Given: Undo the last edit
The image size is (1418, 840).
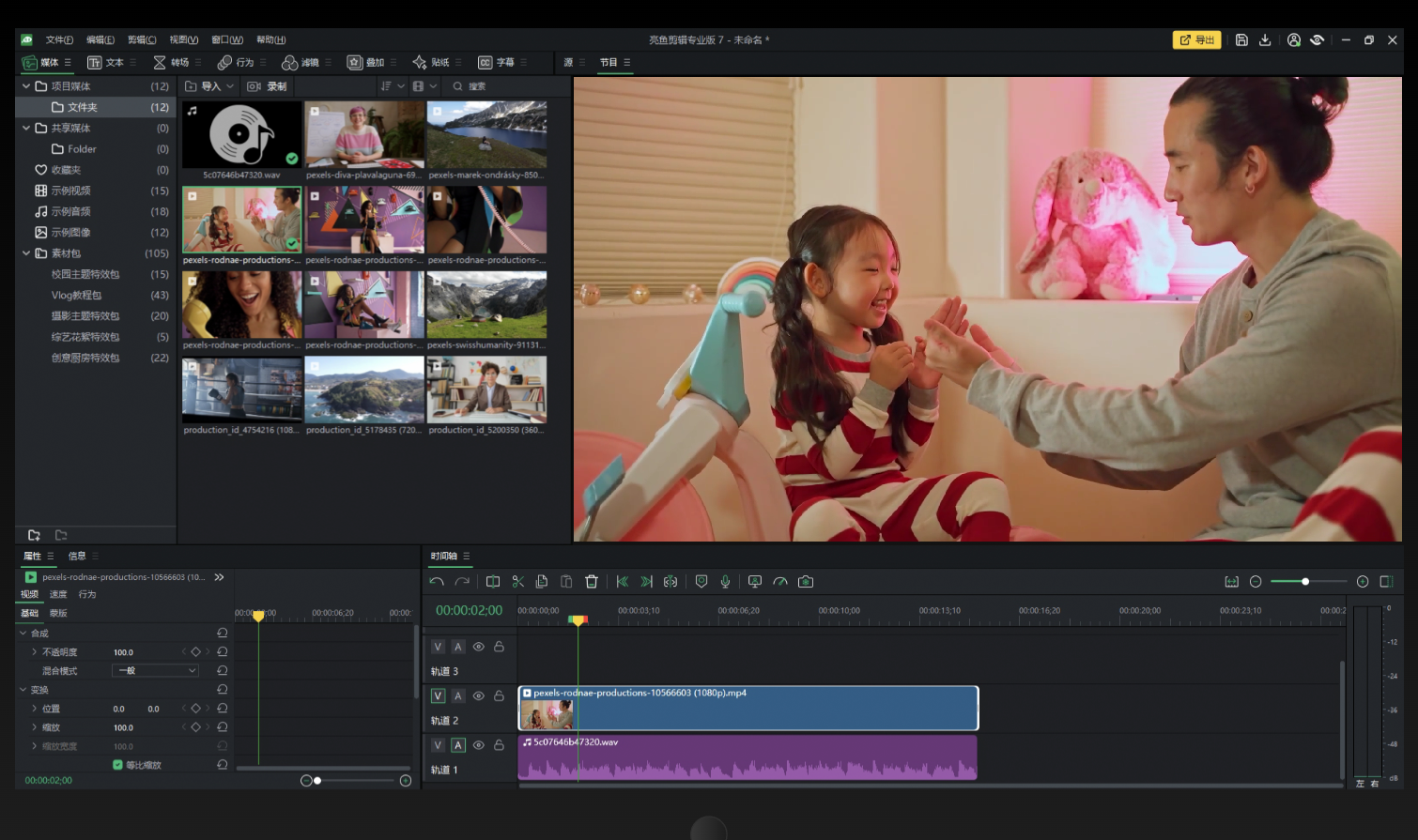Looking at the screenshot, I should [x=437, y=581].
